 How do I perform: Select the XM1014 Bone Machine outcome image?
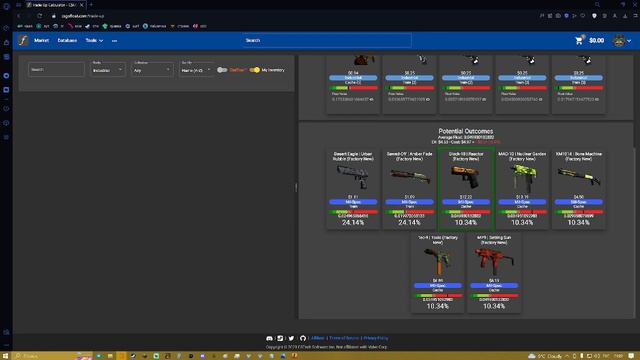pyautogui.click(x=578, y=177)
